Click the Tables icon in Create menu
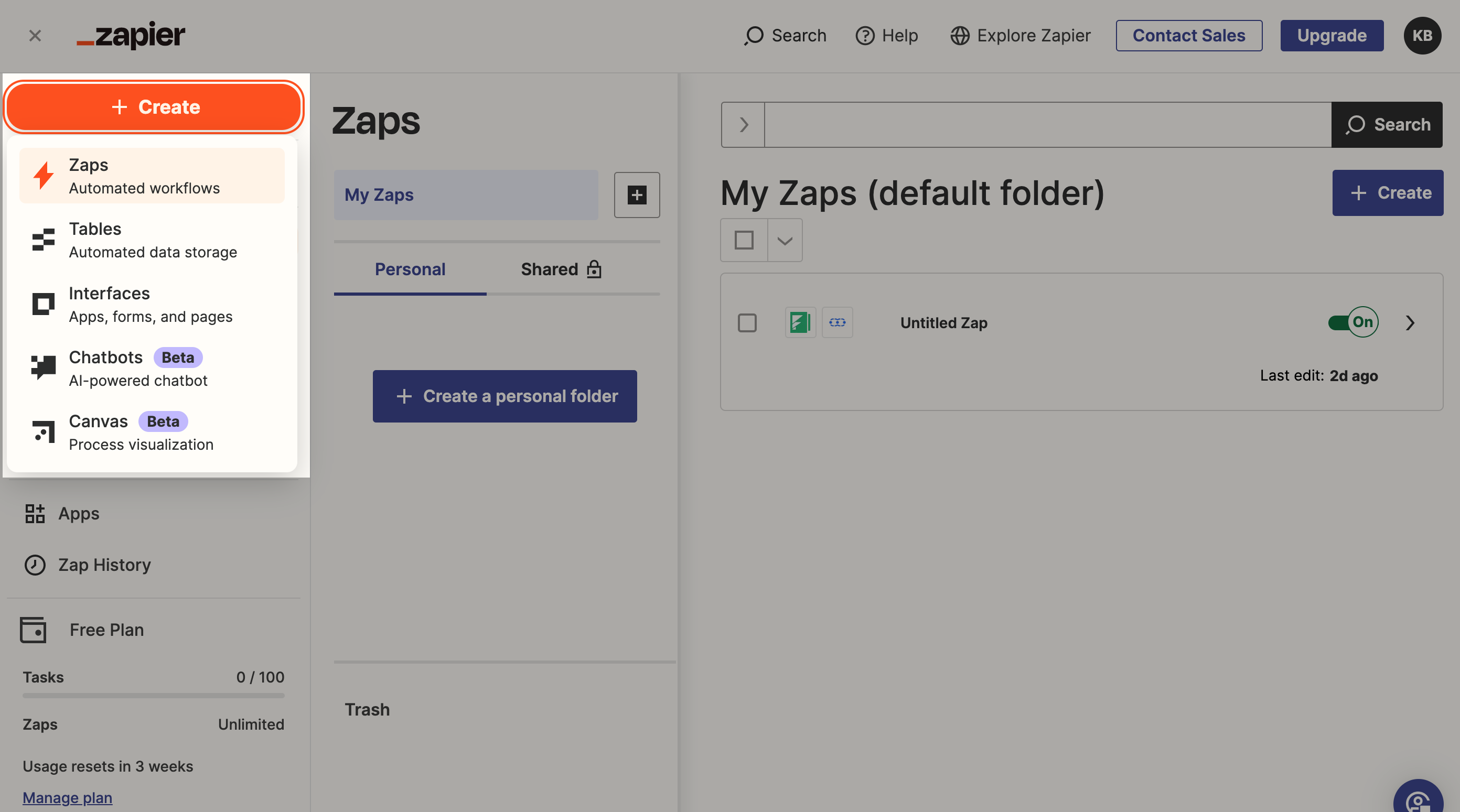Viewport: 1460px width, 812px height. pos(43,240)
